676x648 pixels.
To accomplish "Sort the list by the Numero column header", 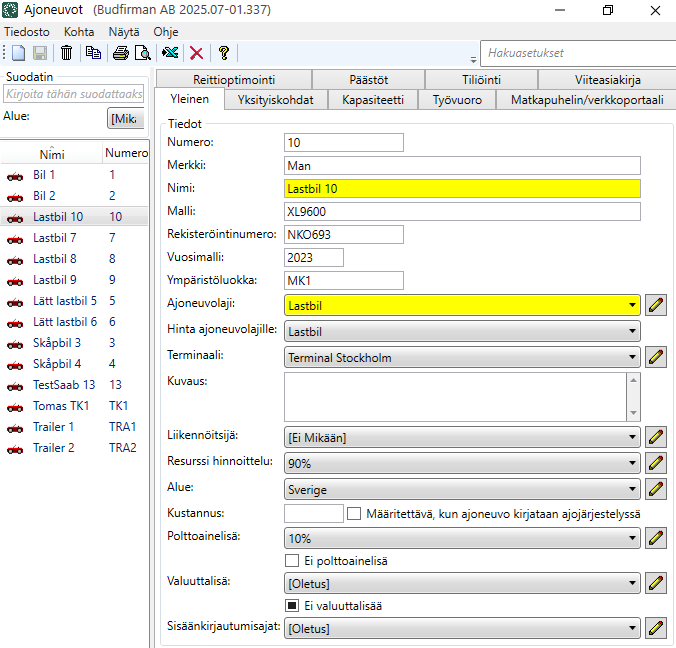I will pyautogui.click(x=126, y=153).
